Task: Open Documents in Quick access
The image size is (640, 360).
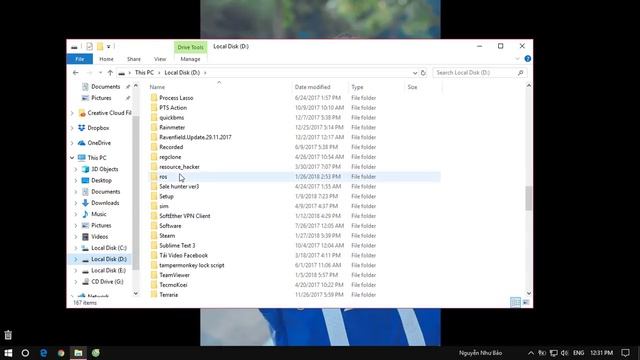Action: tap(105, 87)
